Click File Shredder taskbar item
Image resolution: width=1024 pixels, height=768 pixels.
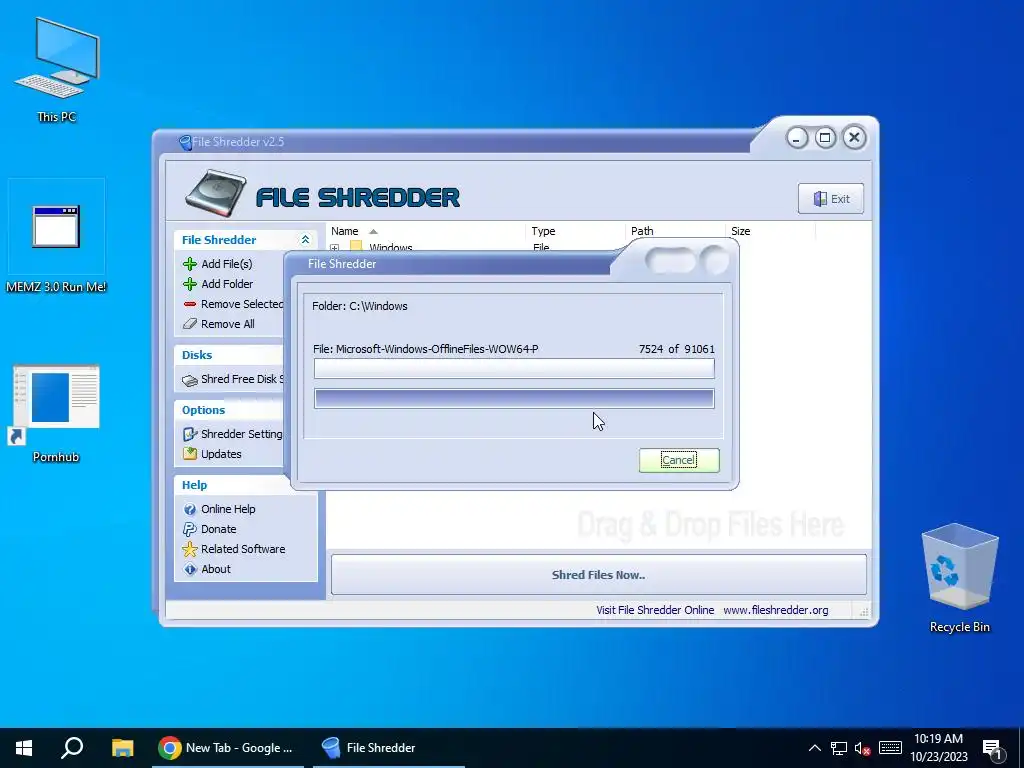[388, 748]
